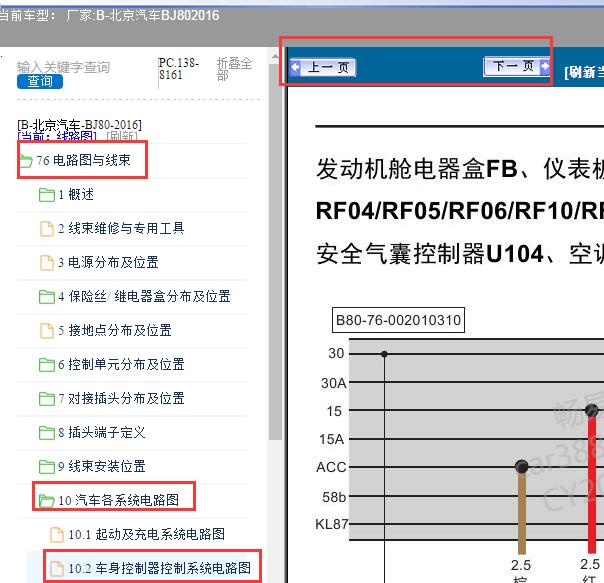Open 2 线束维修与专用工具
Image resolution: width=604 pixels, height=583 pixels.
(121, 228)
